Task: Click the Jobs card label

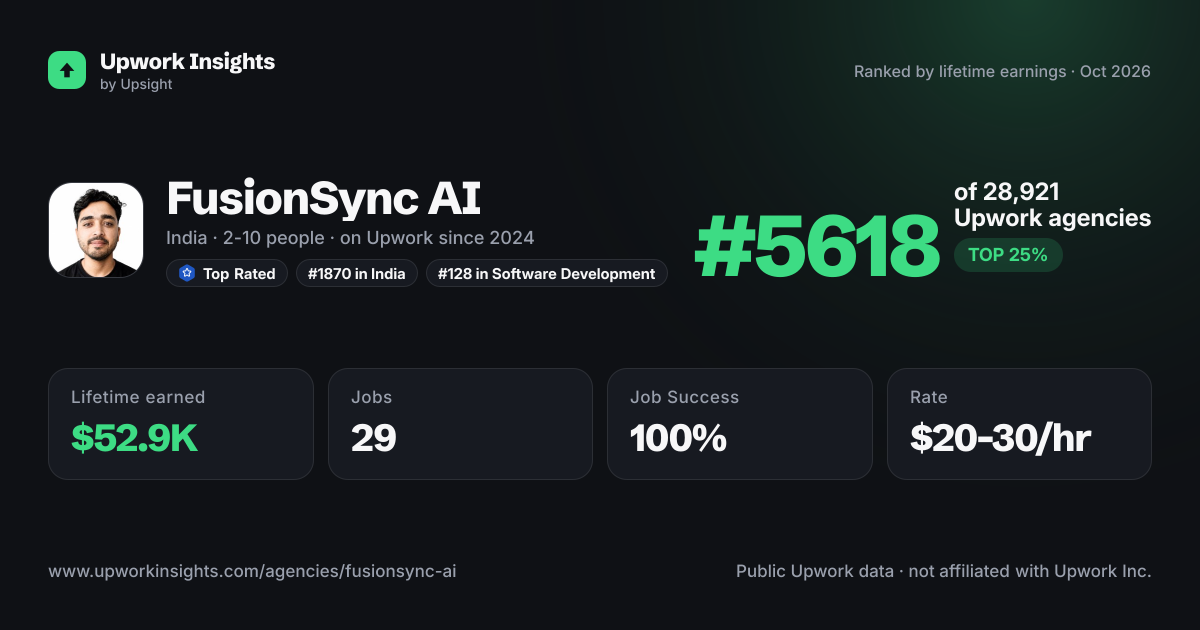Action: click(372, 397)
